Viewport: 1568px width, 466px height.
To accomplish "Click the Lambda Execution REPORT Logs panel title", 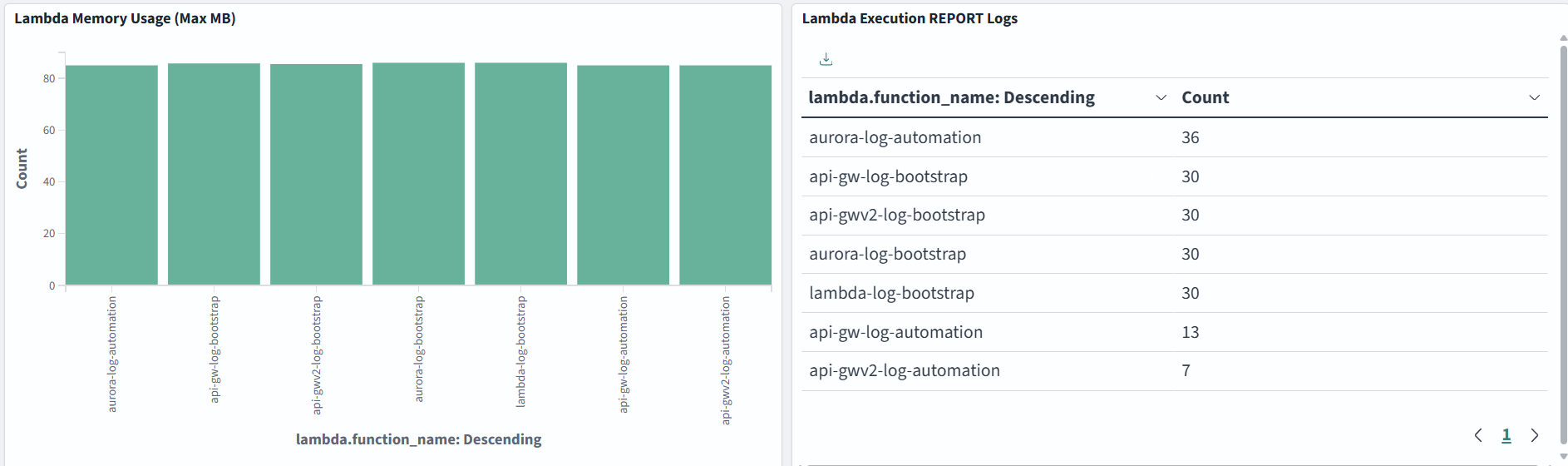I will 909,18.
